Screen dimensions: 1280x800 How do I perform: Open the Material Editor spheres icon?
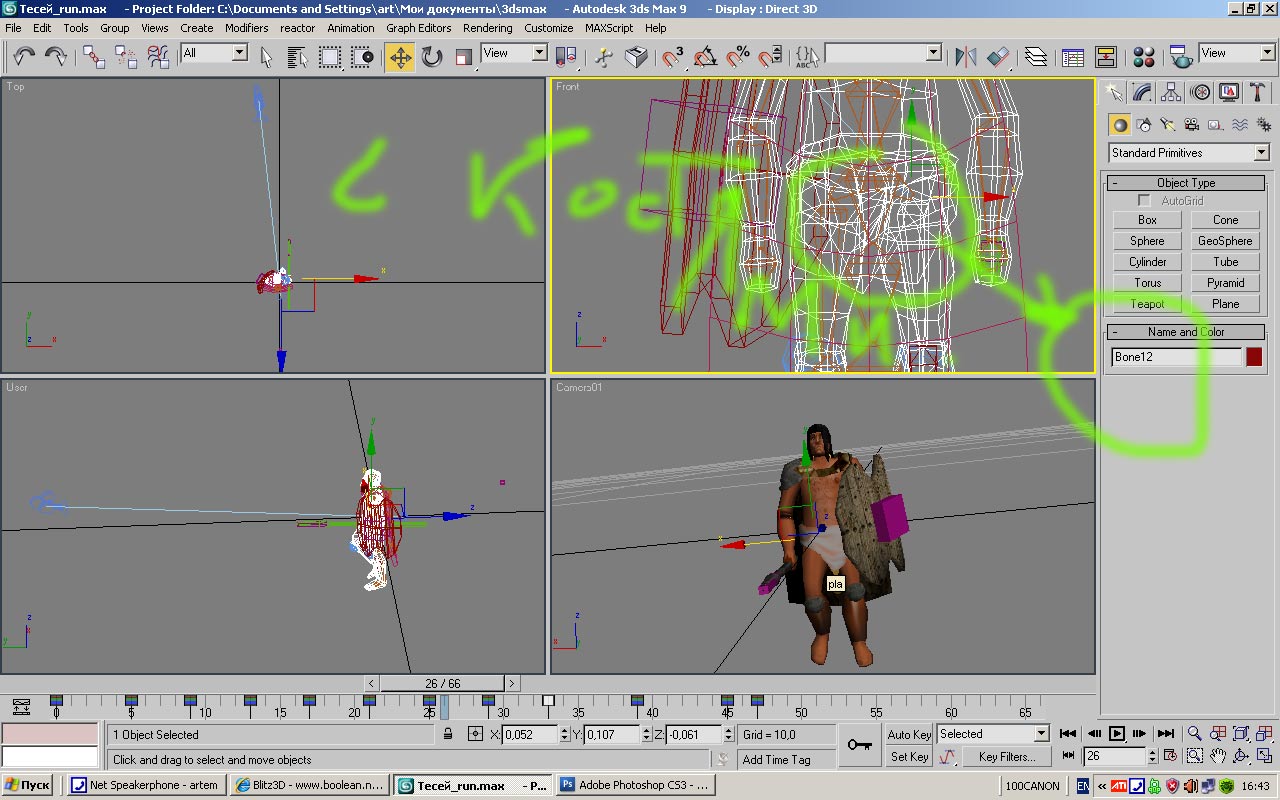pos(1144,57)
